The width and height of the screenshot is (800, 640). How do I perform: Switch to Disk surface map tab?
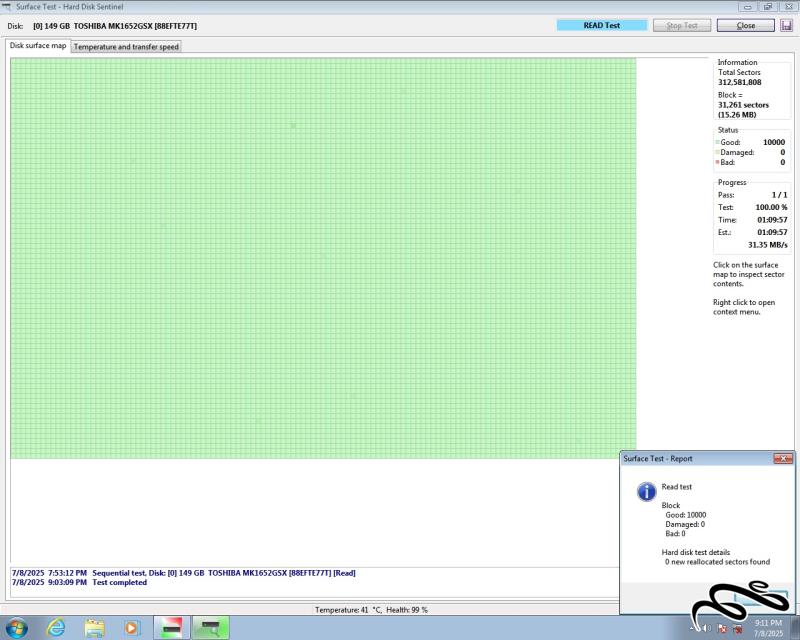click(x=38, y=45)
